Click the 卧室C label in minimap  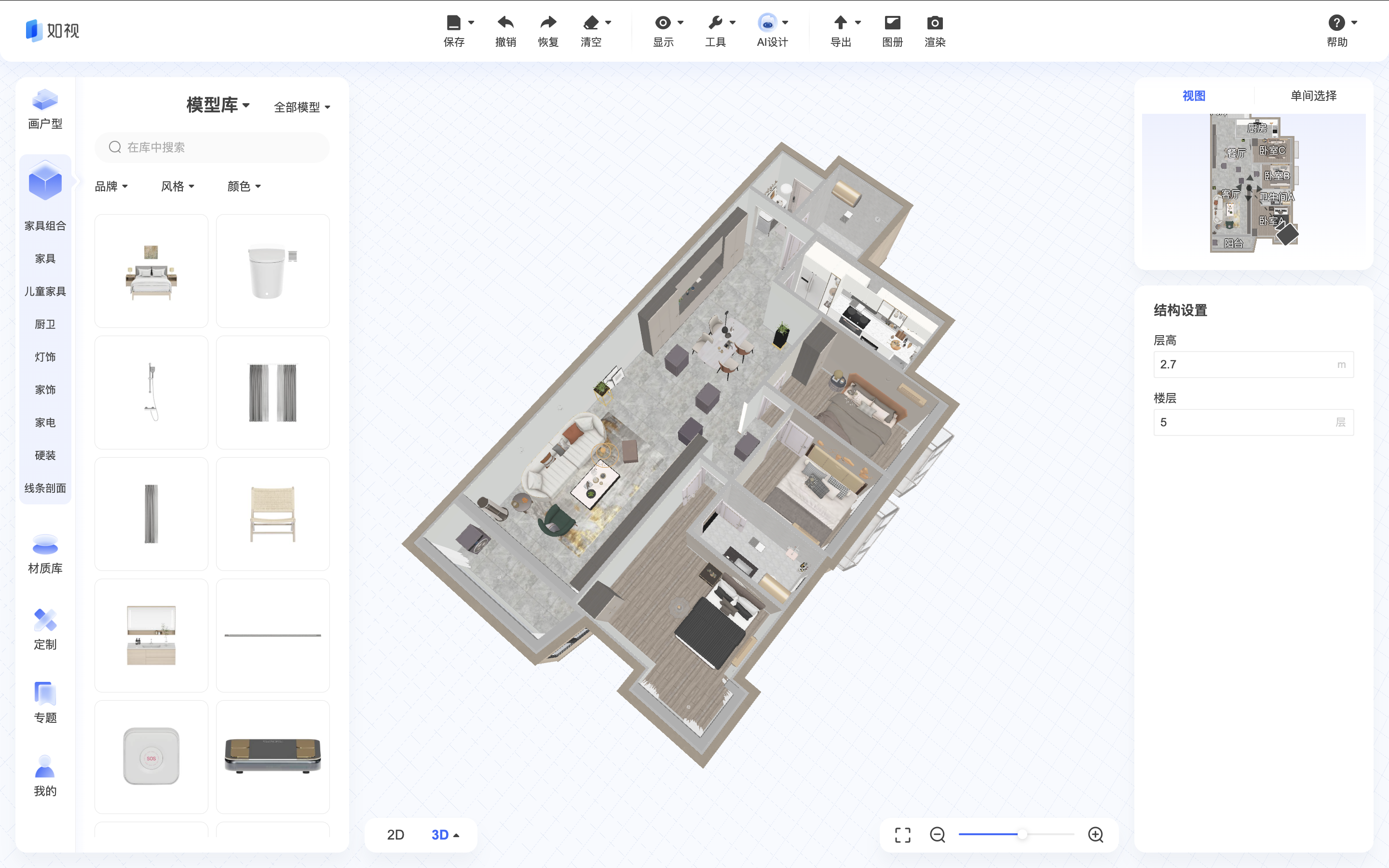click(1272, 150)
